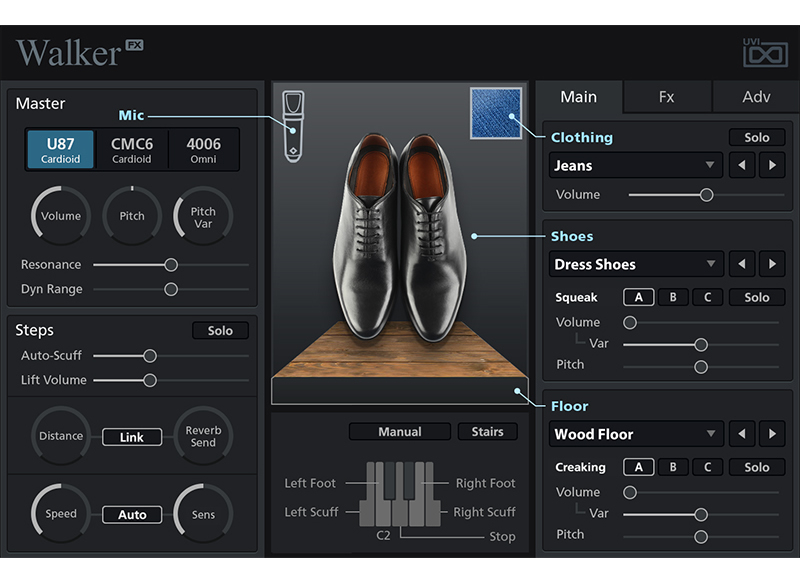Toggle the Auto speed button

(x=132, y=514)
